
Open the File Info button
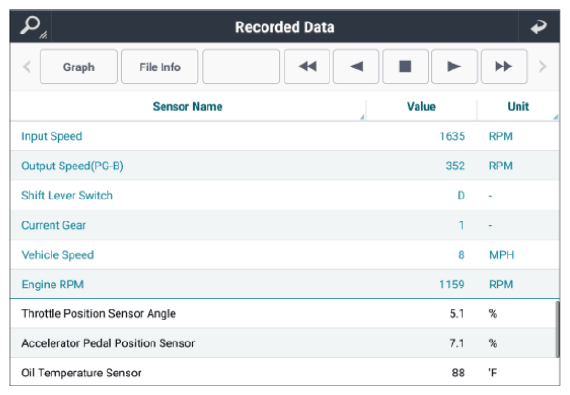click(x=160, y=66)
